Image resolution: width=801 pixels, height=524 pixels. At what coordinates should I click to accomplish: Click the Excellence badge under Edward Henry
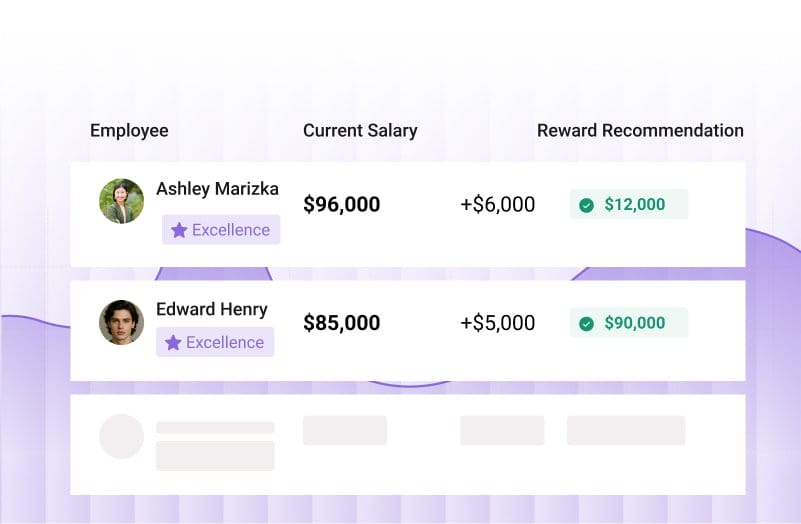[x=215, y=342]
